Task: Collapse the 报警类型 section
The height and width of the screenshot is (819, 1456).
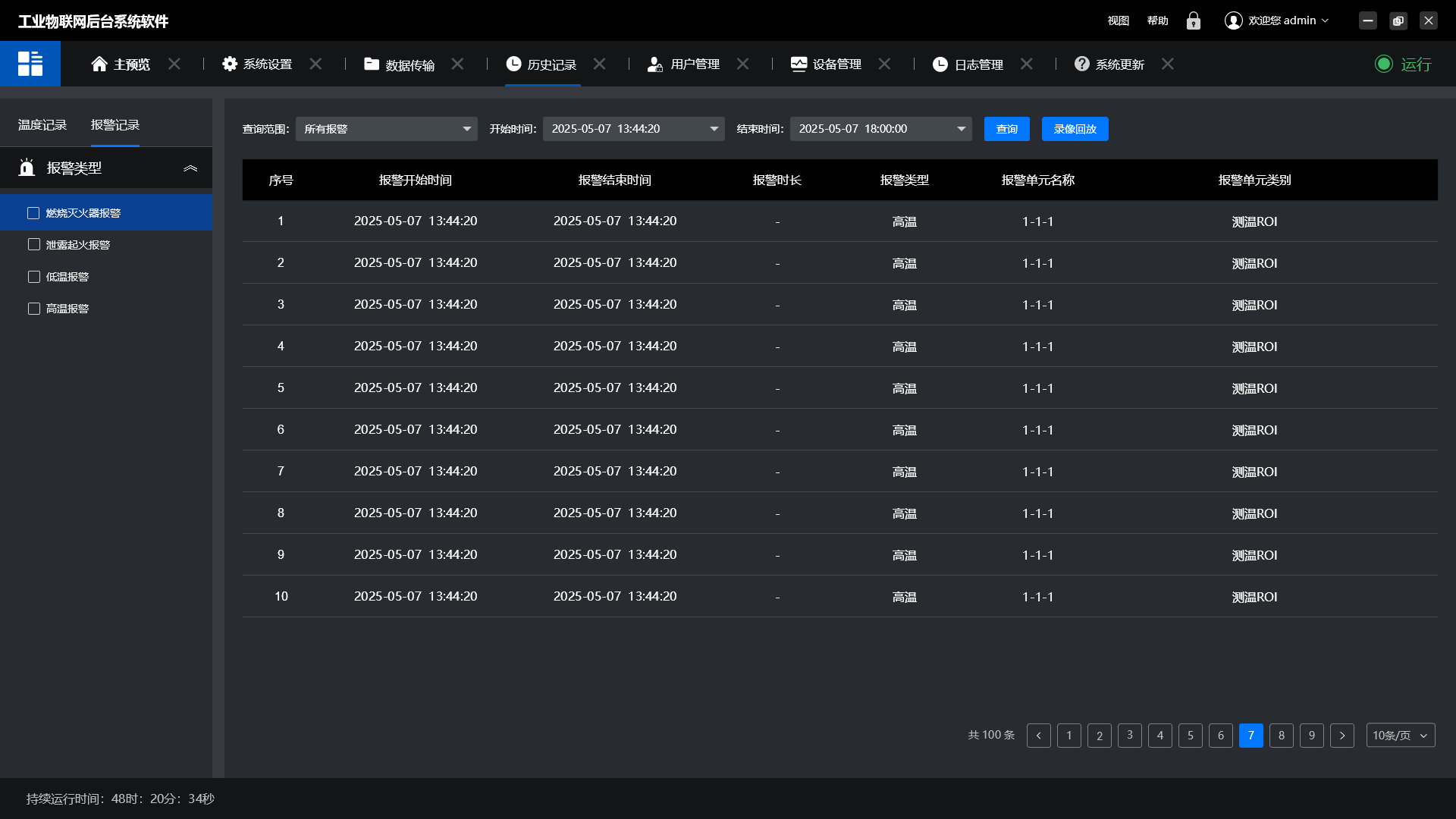Action: coord(190,168)
